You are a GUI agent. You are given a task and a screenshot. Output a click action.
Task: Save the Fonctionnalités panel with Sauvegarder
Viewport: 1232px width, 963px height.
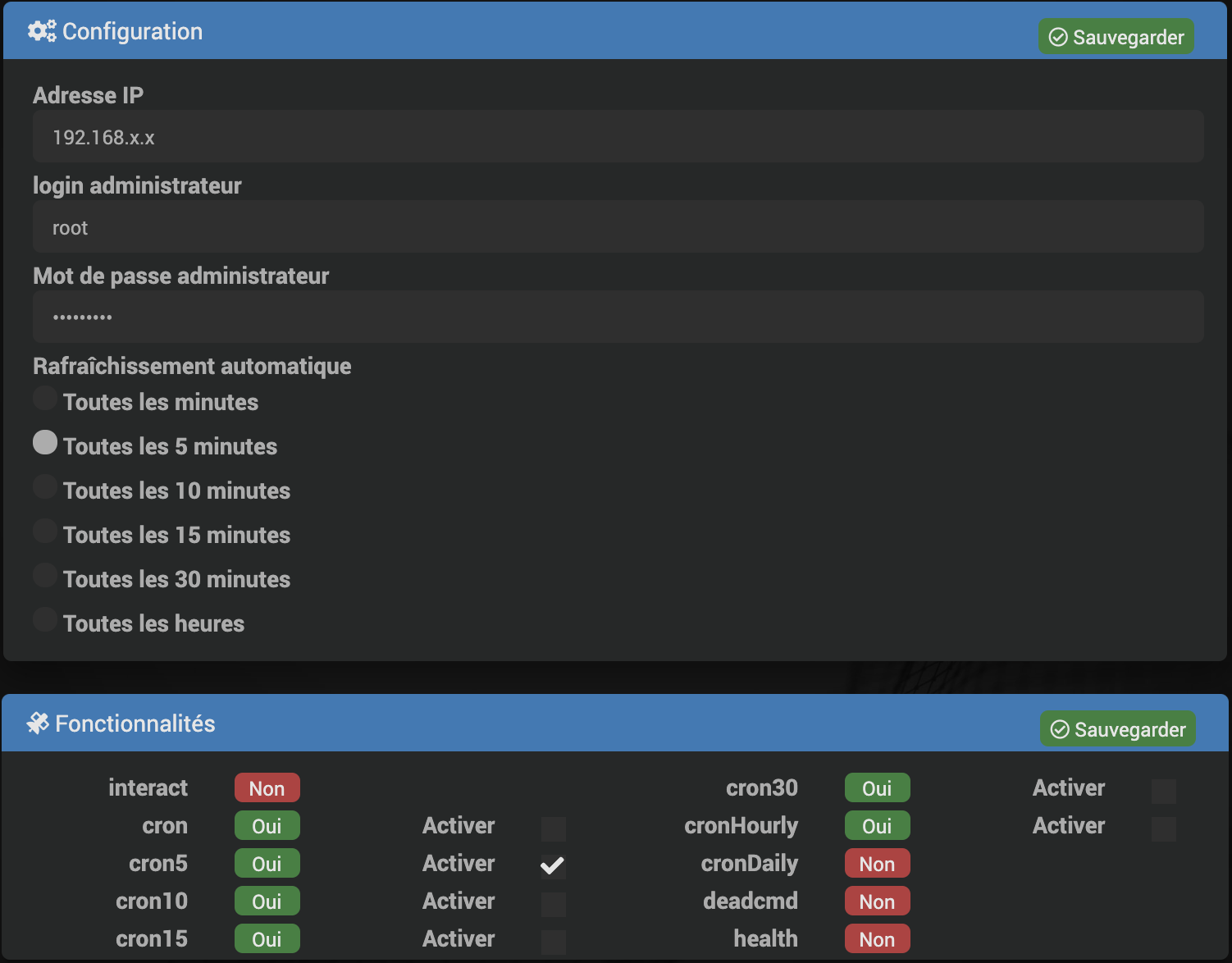click(1117, 729)
